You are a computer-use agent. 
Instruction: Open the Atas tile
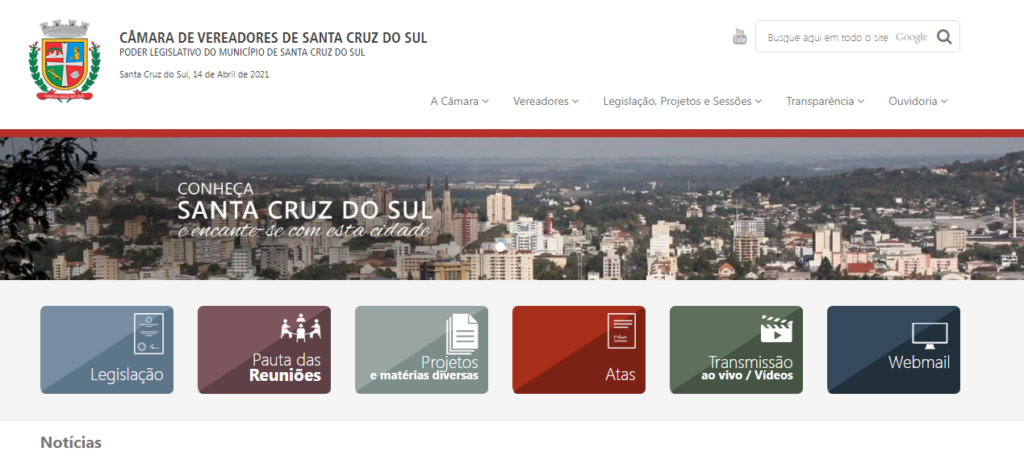(579, 349)
